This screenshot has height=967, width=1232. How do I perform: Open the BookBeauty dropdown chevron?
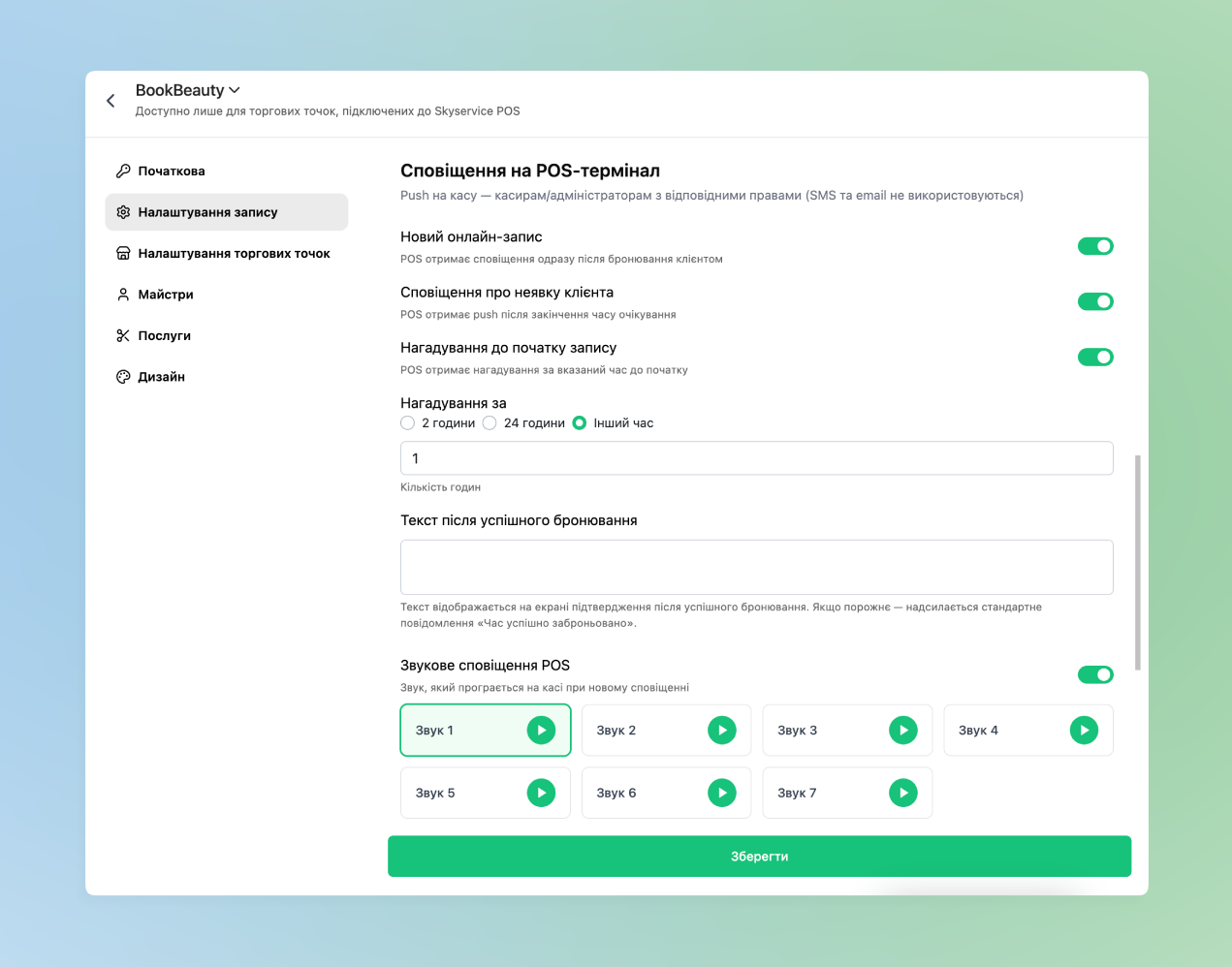tap(235, 90)
